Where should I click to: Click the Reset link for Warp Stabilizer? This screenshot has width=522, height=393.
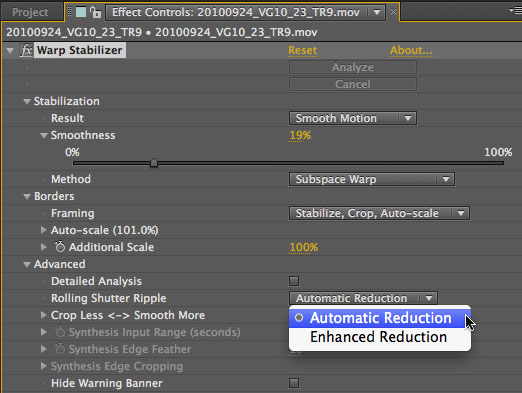[302, 50]
